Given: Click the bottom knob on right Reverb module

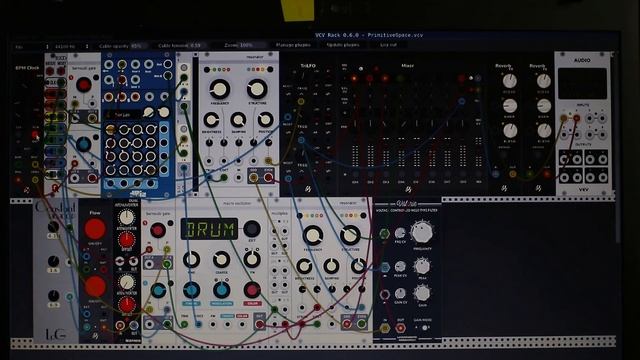Looking at the screenshot, I should coord(544,131).
